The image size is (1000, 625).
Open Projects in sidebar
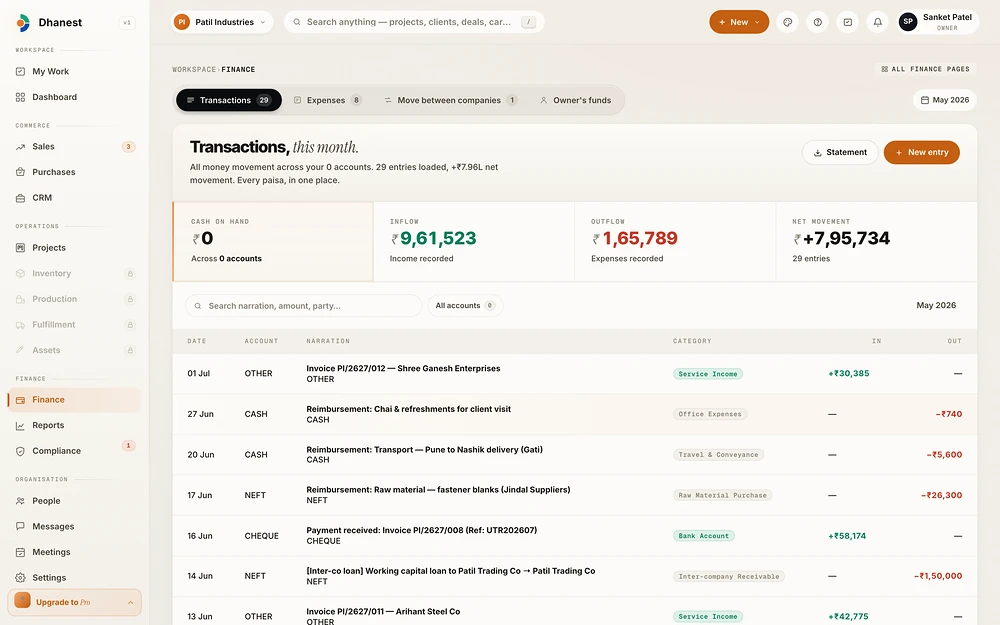(x=74, y=247)
